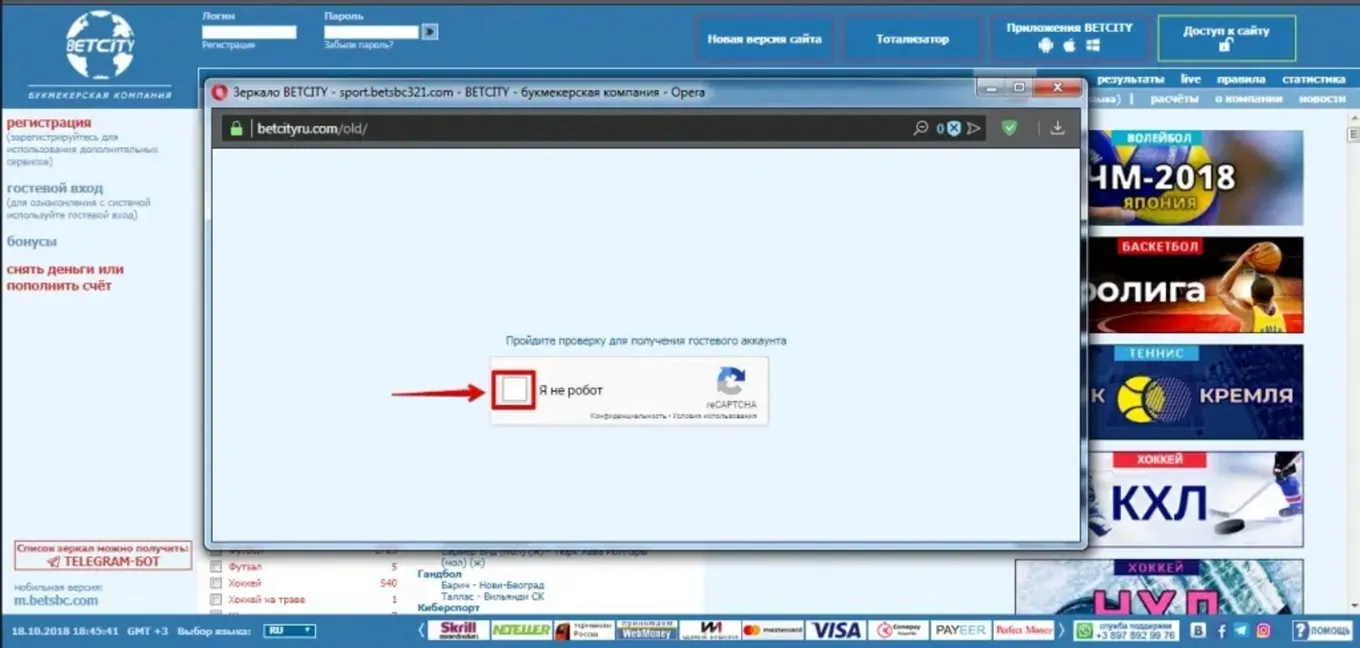
Task: Open the Хоккей КХЛ banner
Action: click(1195, 499)
